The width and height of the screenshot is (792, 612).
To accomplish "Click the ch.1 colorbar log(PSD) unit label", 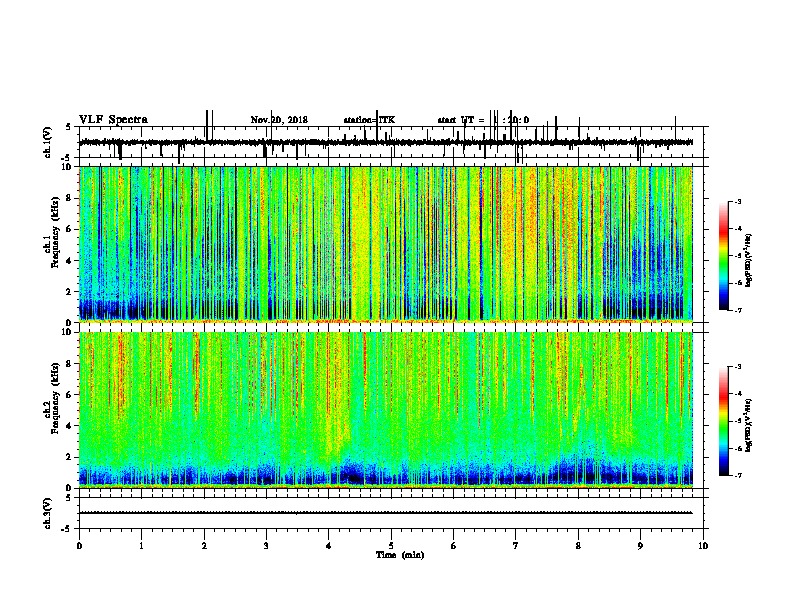I will [748, 260].
